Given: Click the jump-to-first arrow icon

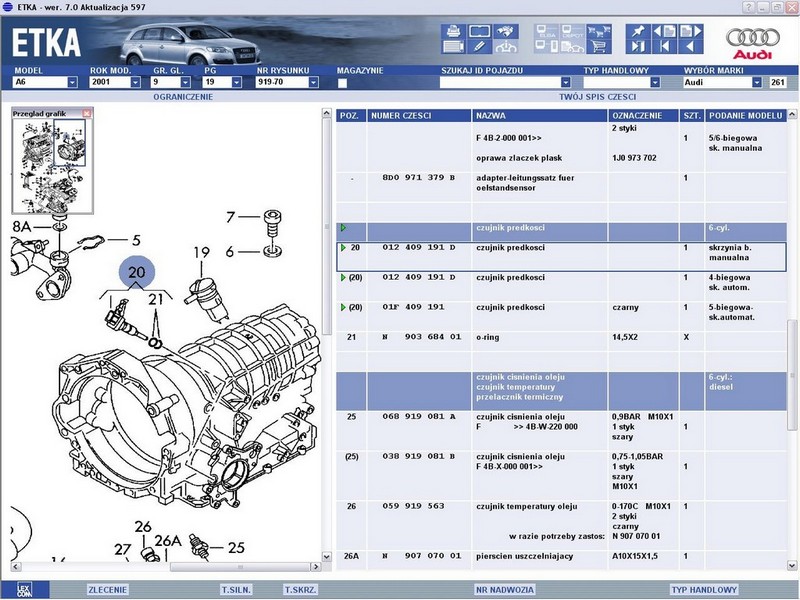Looking at the screenshot, I should 664,47.
